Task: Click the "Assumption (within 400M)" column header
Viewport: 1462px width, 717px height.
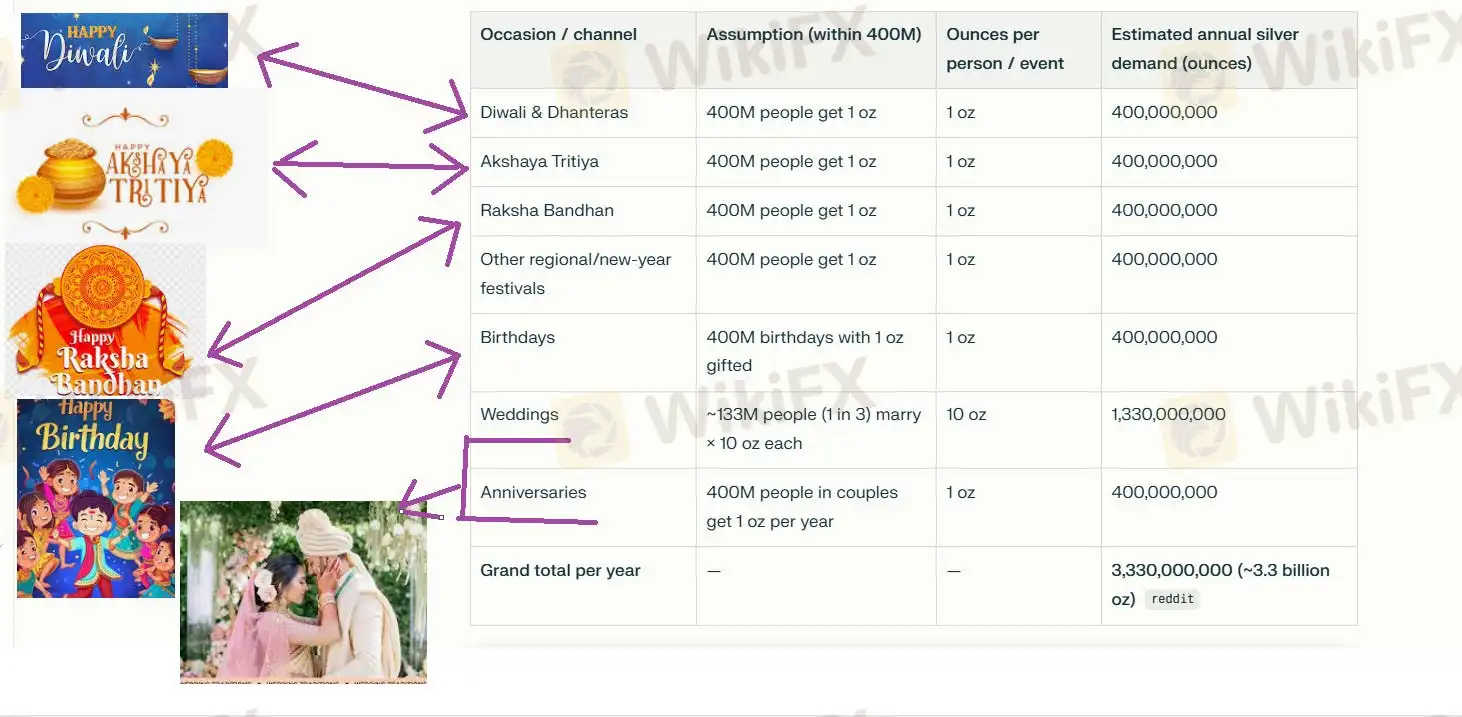Action: click(x=813, y=35)
